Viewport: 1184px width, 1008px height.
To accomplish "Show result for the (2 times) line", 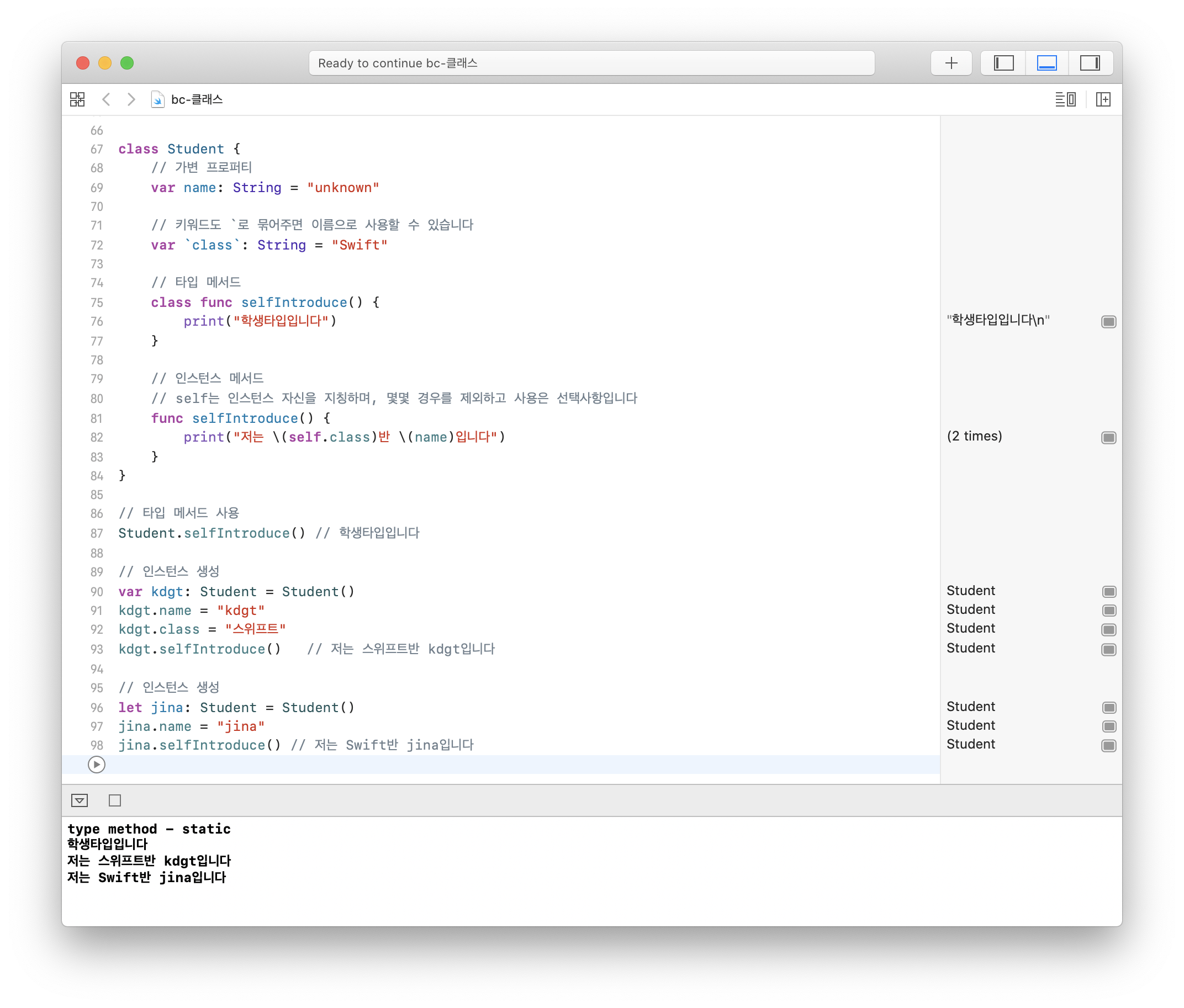I will [1108, 437].
